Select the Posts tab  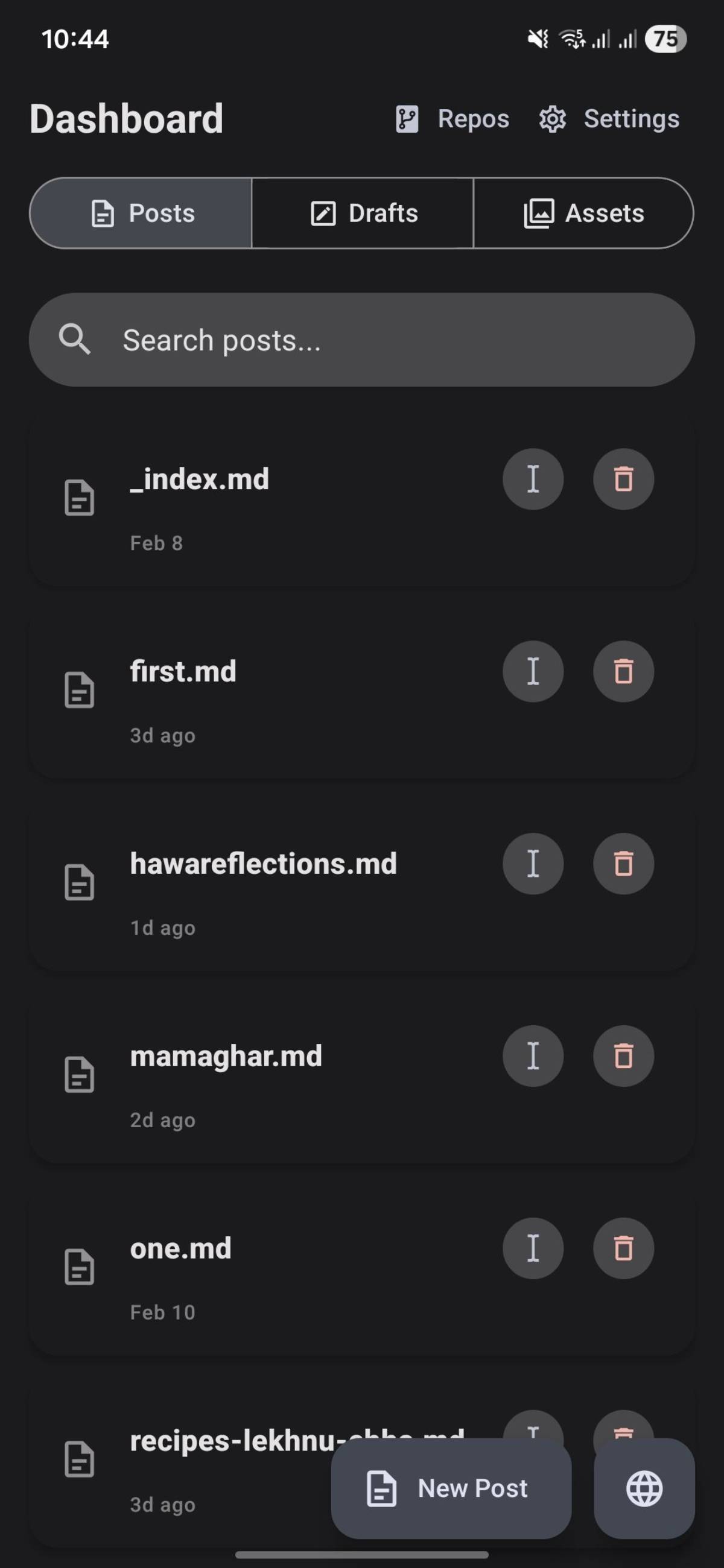coord(141,213)
